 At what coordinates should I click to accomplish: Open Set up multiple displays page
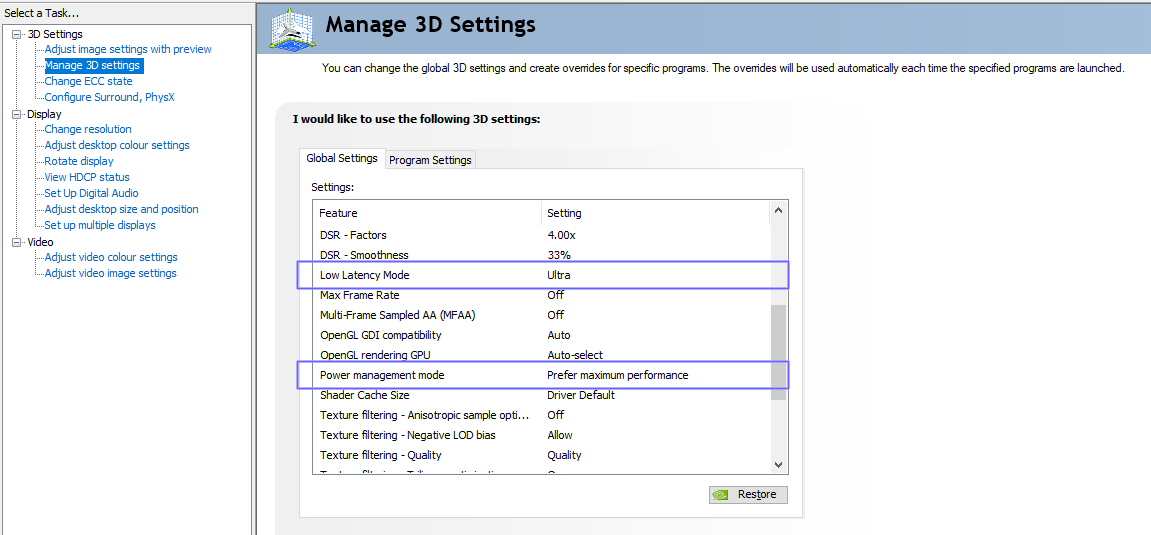click(100, 225)
